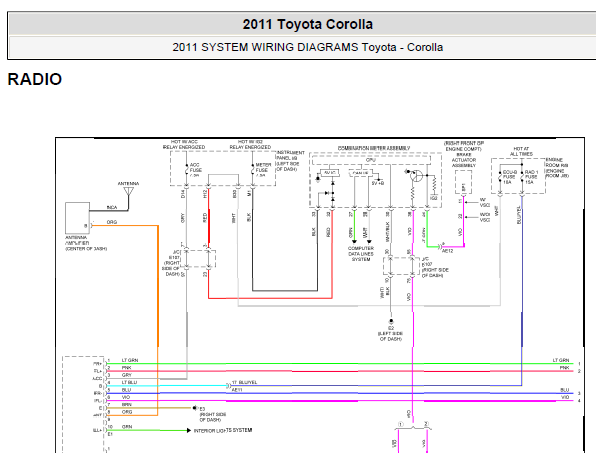Click the ACC FUSE label
The image size is (596, 453).
(195, 170)
